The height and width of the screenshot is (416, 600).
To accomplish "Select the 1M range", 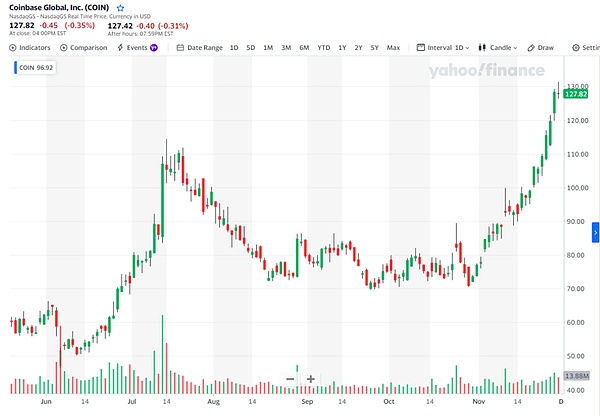I will point(268,47).
